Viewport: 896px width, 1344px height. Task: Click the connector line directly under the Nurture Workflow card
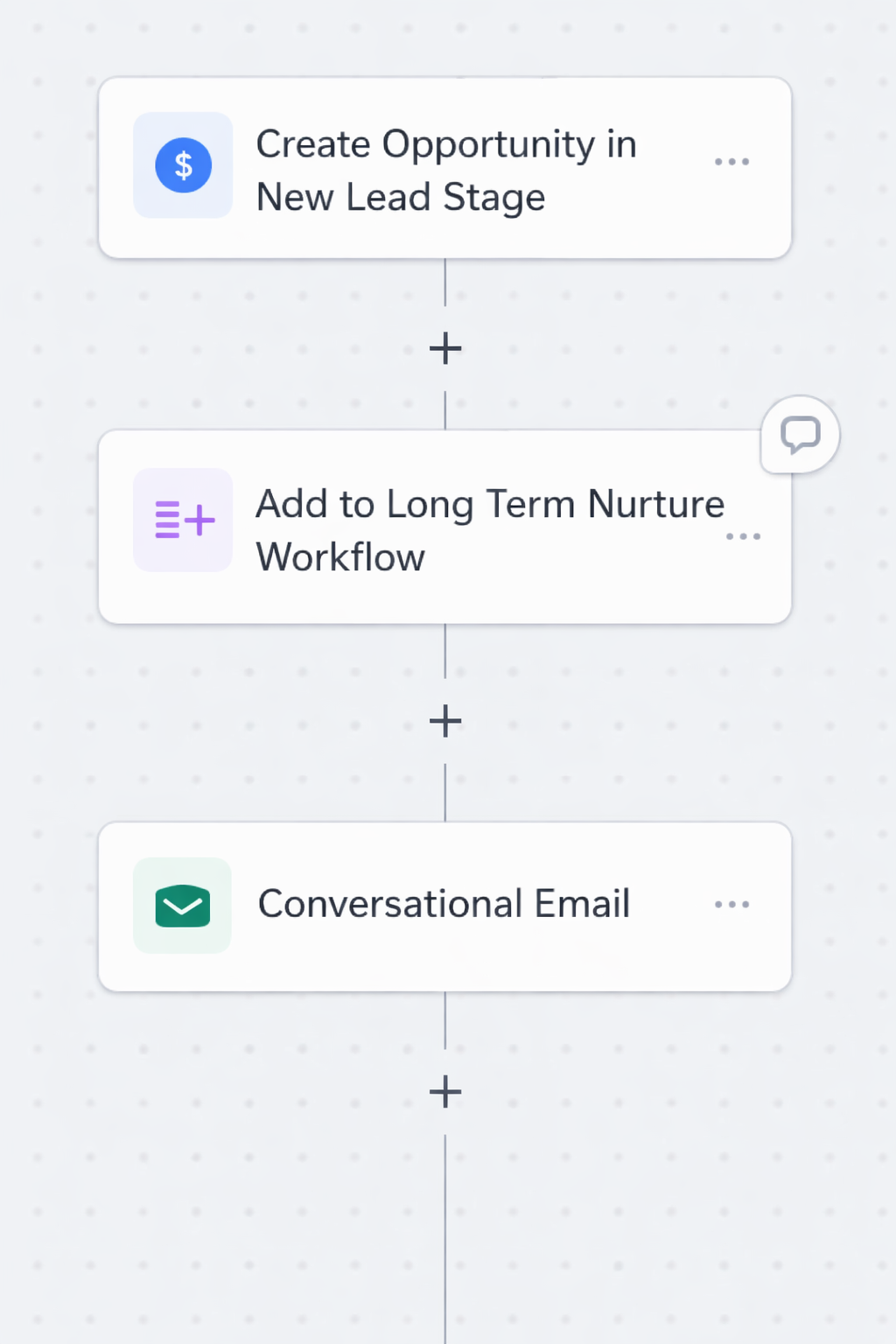click(x=445, y=651)
